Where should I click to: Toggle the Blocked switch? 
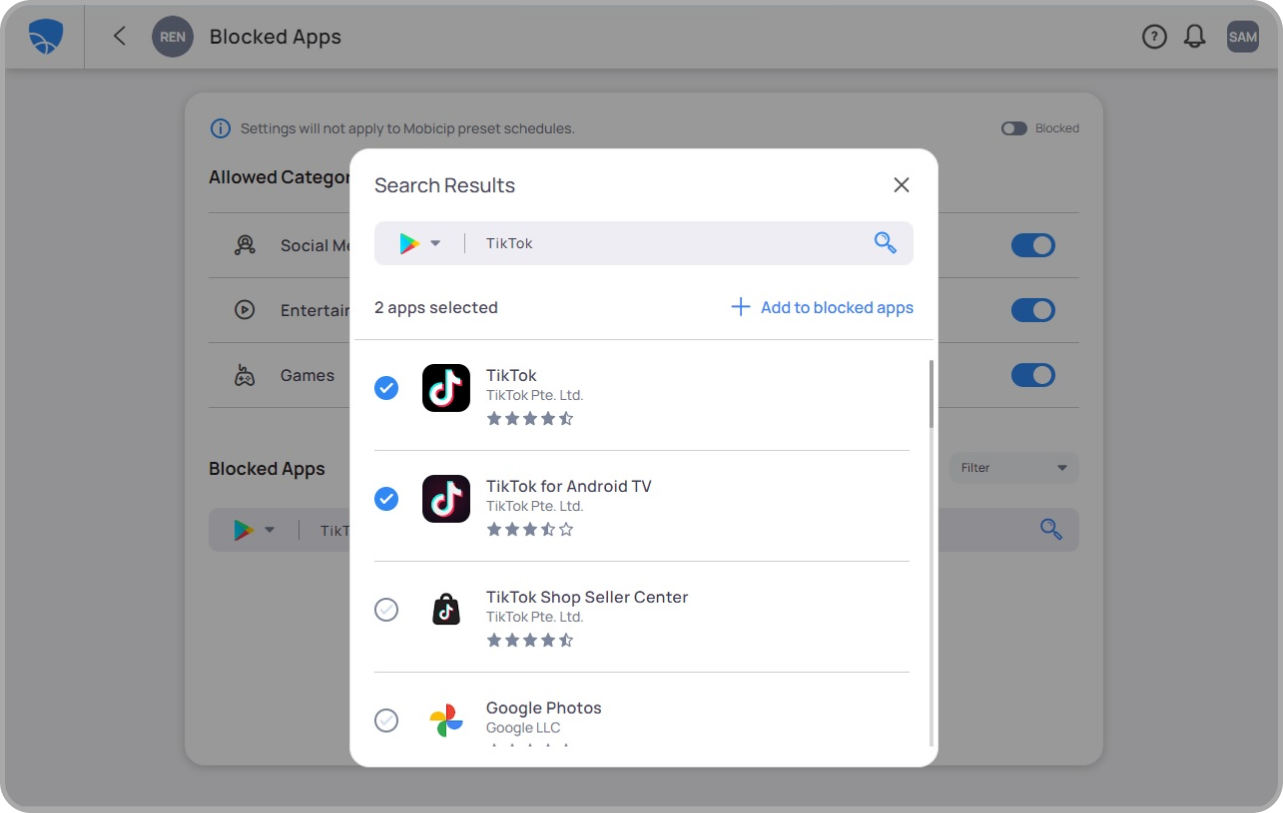1014,129
